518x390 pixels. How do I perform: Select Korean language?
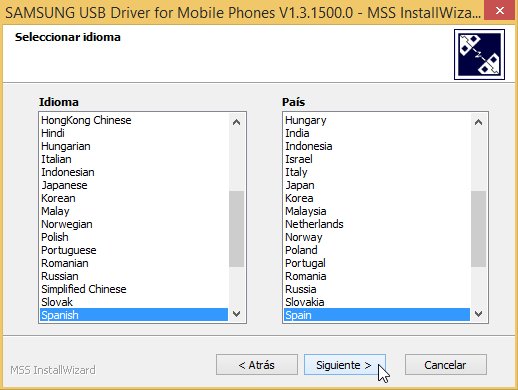tap(134, 198)
